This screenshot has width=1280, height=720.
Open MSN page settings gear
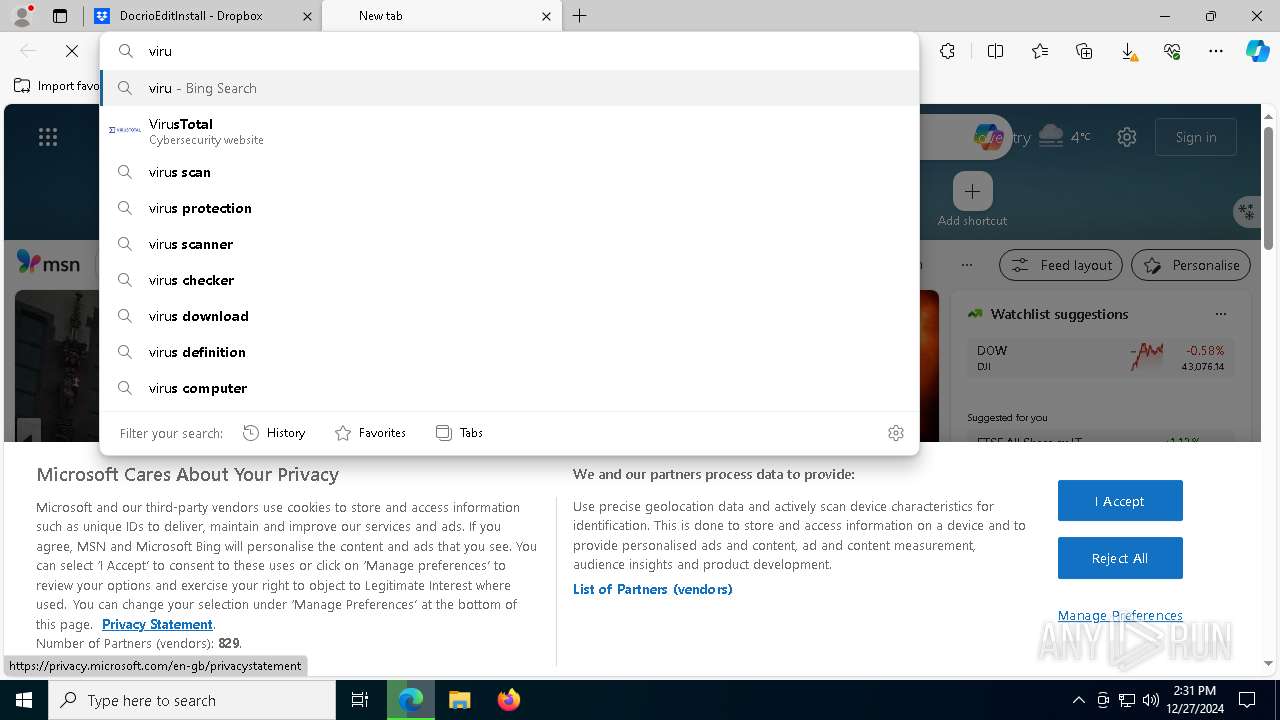(1127, 137)
